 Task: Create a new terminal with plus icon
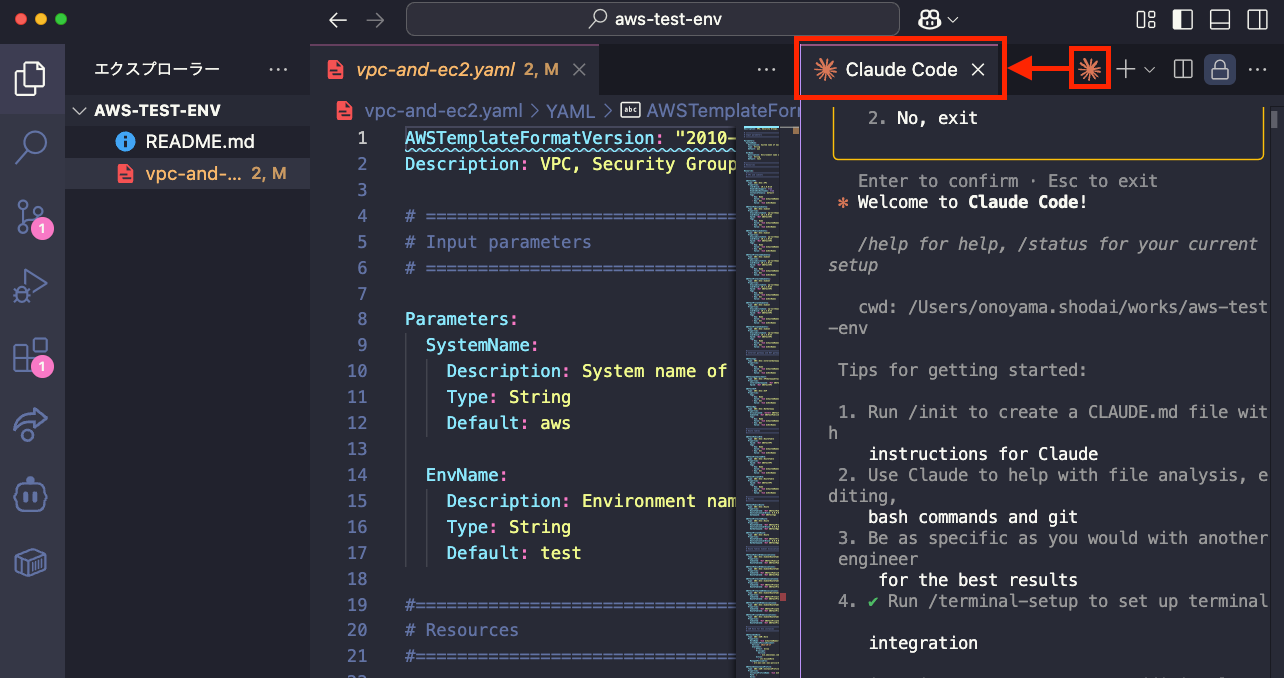pos(1127,69)
